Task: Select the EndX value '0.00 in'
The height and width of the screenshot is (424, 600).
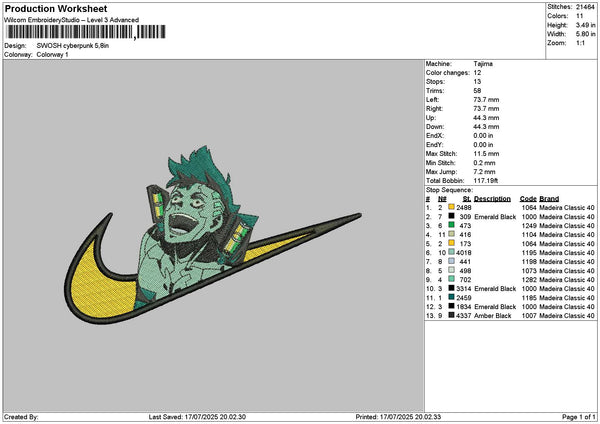Action: pos(483,135)
